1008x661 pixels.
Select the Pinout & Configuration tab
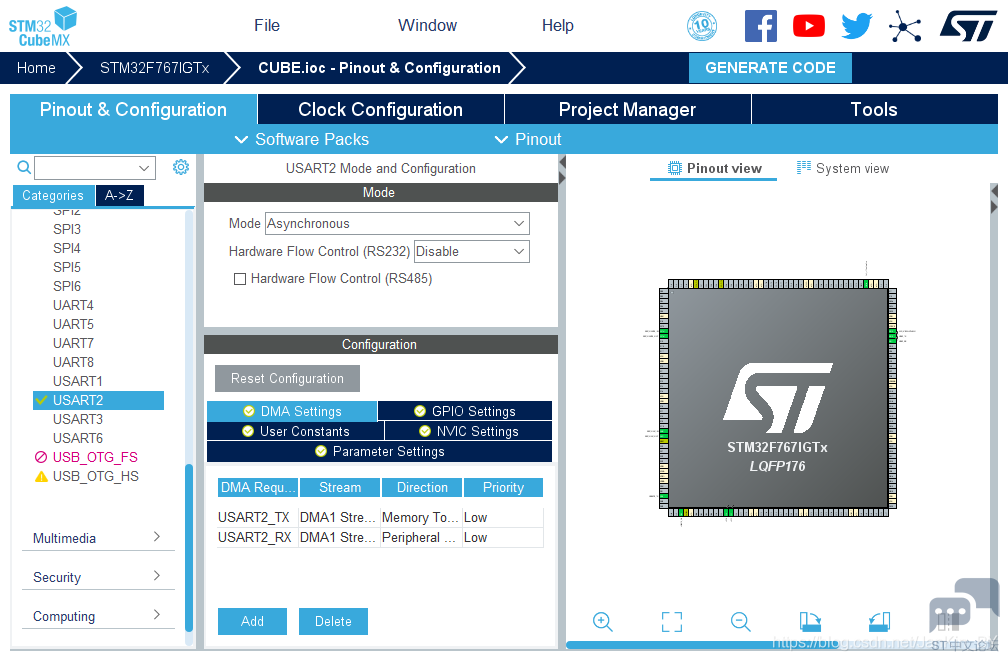point(133,109)
